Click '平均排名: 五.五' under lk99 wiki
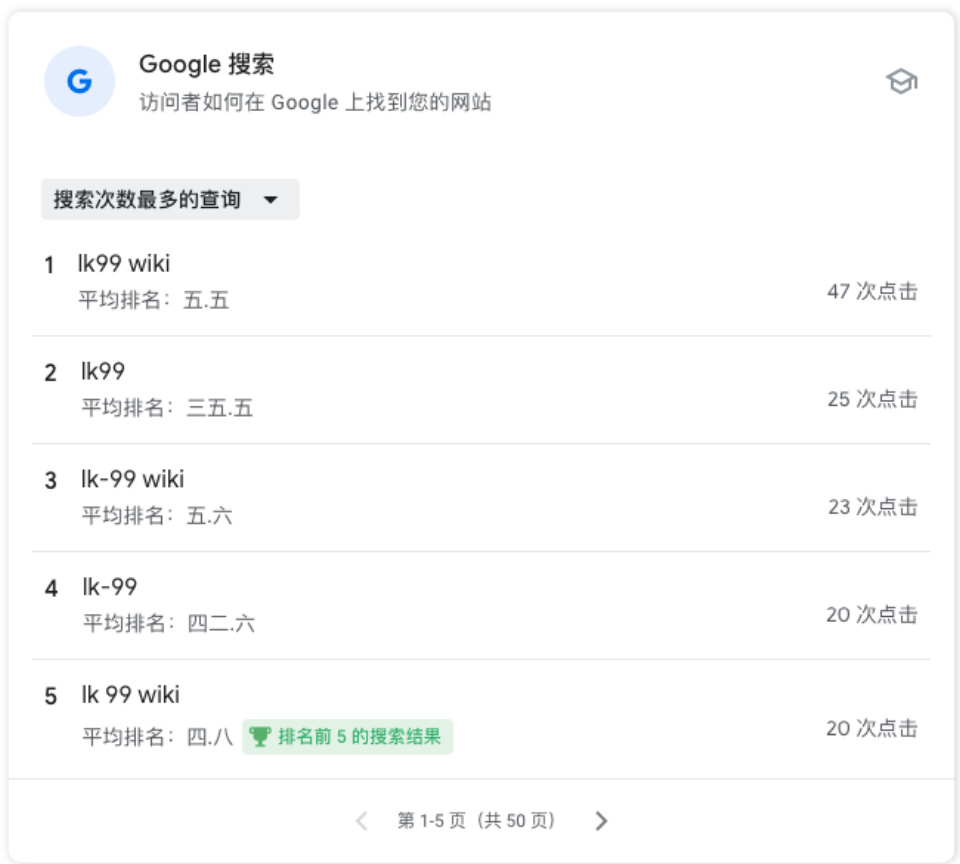The width and height of the screenshot is (960, 864). coord(153,300)
